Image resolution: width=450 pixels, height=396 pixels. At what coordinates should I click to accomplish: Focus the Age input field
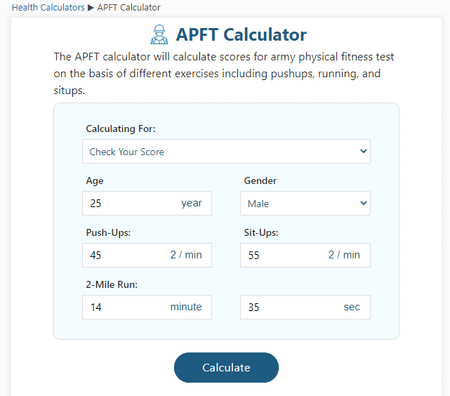(x=147, y=203)
